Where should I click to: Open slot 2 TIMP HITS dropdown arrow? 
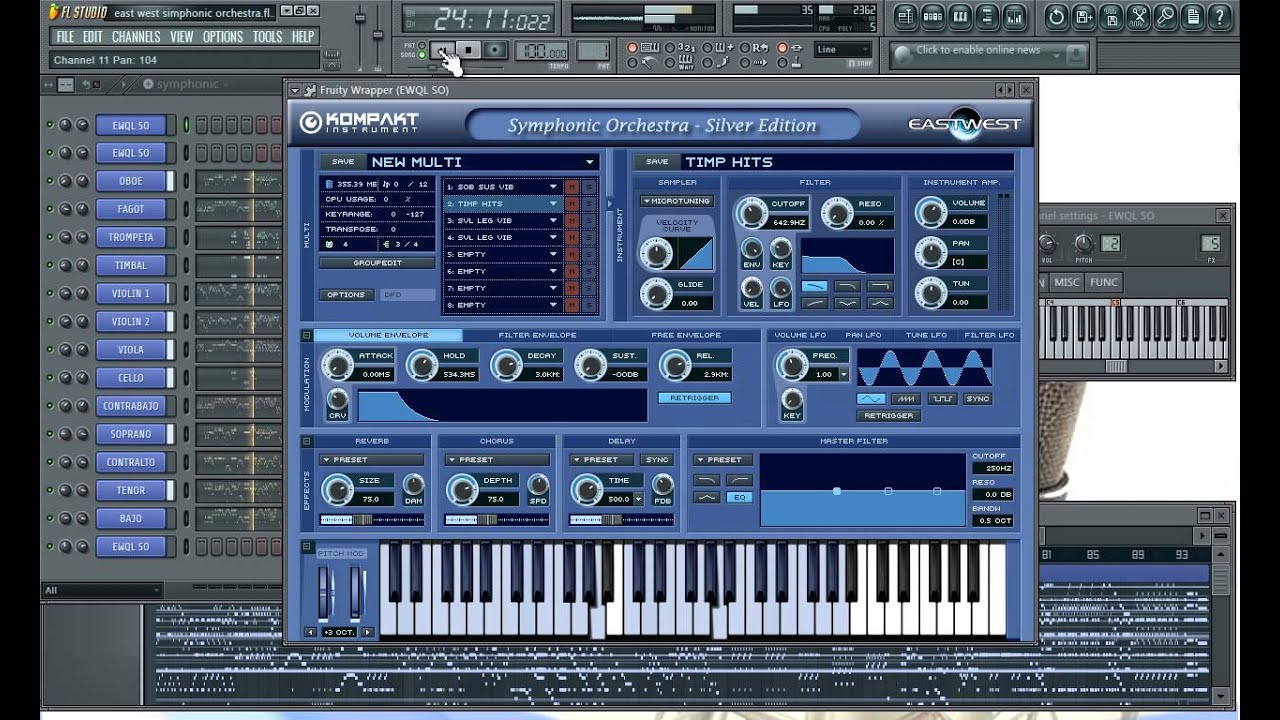point(552,204)
